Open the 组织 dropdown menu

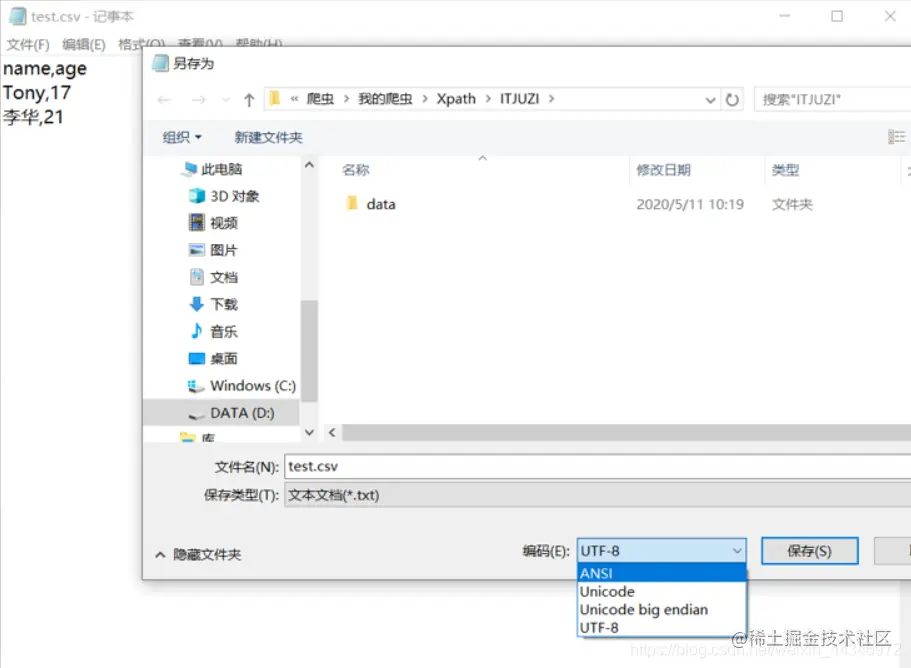coord(180,135)
